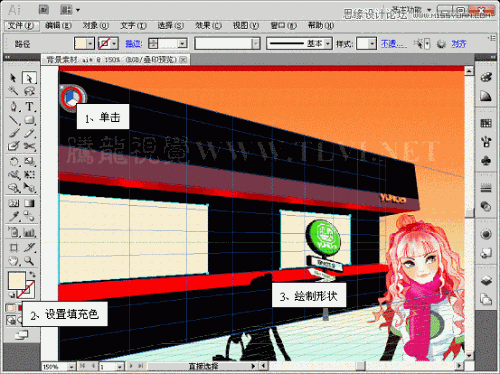Select the Column Graph tool
Screen dimensions: 500x374
coord(29,232)
